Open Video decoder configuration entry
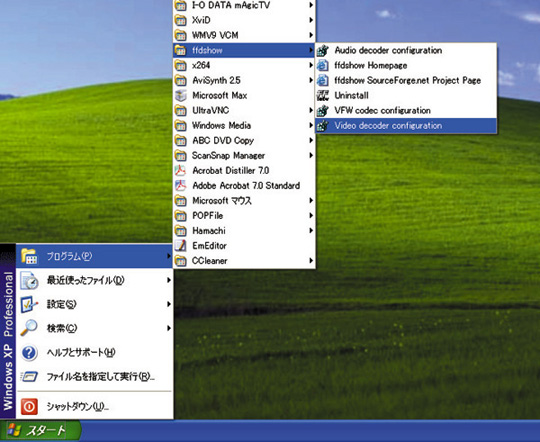Image resolution: width=540 pixels, height=442 pixels. (406, 126)
